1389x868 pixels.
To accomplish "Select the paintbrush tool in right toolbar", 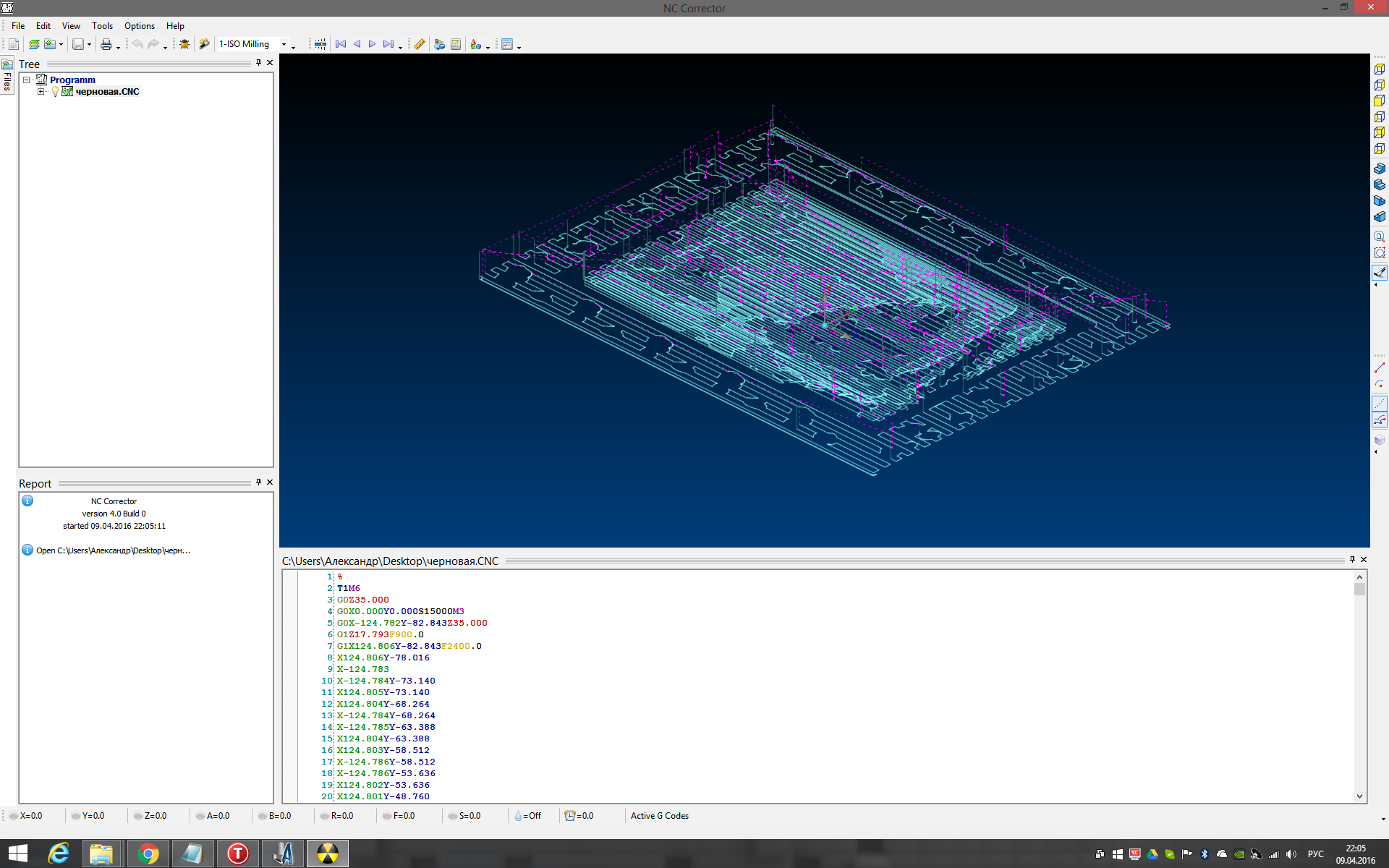I will tap(1379, 272).
